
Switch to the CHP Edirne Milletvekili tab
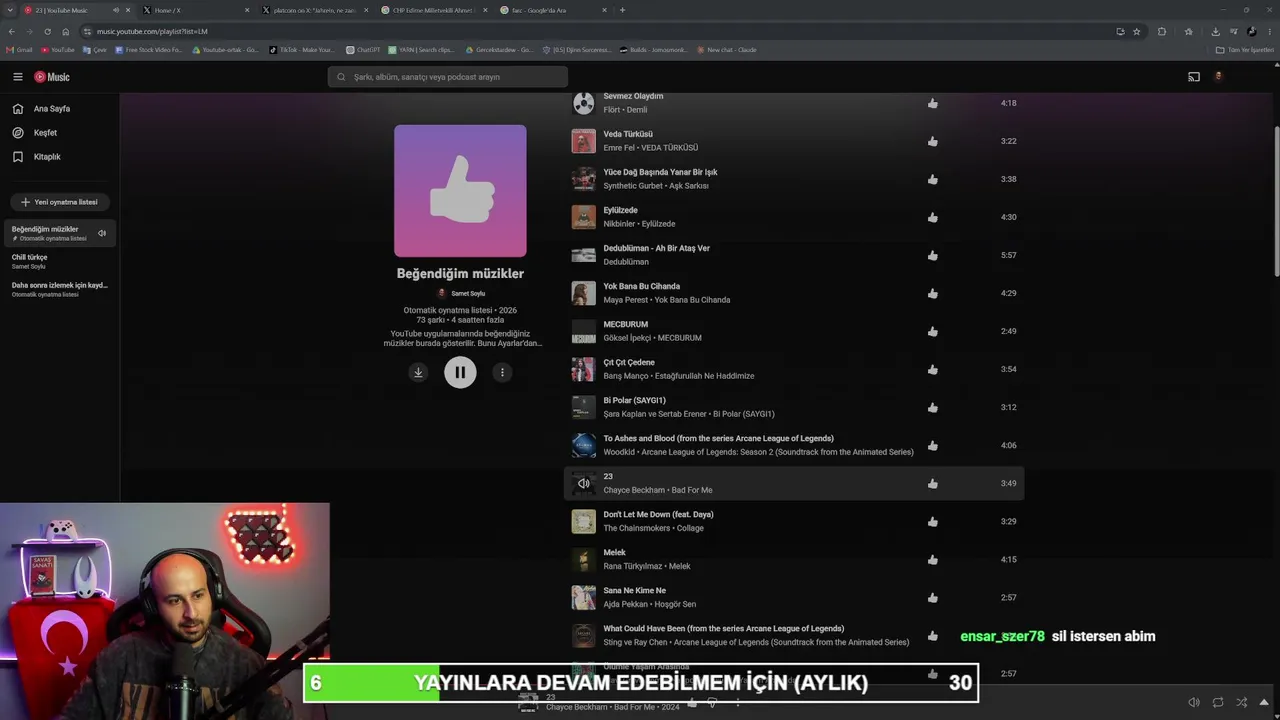[x=433, y=10]
